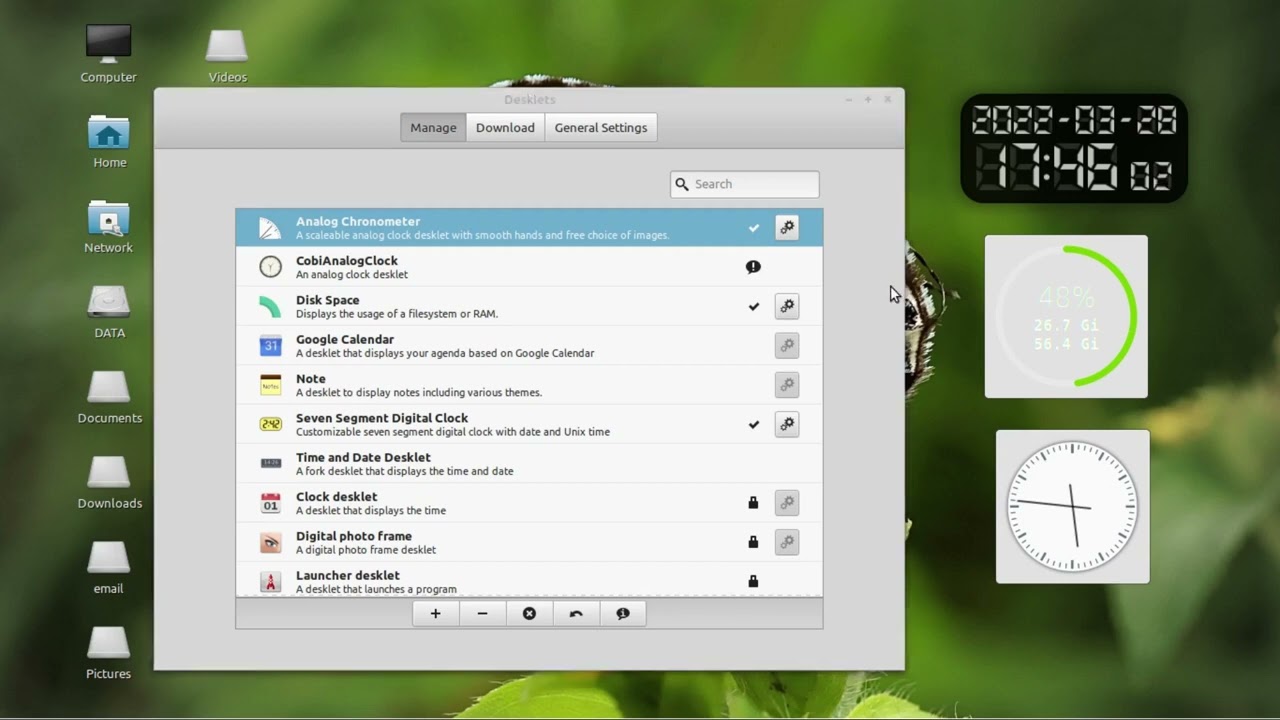Click Clock desklet calendar icon
The width and height of the screenshot is (1280, 720).
(x=270, y=503)
